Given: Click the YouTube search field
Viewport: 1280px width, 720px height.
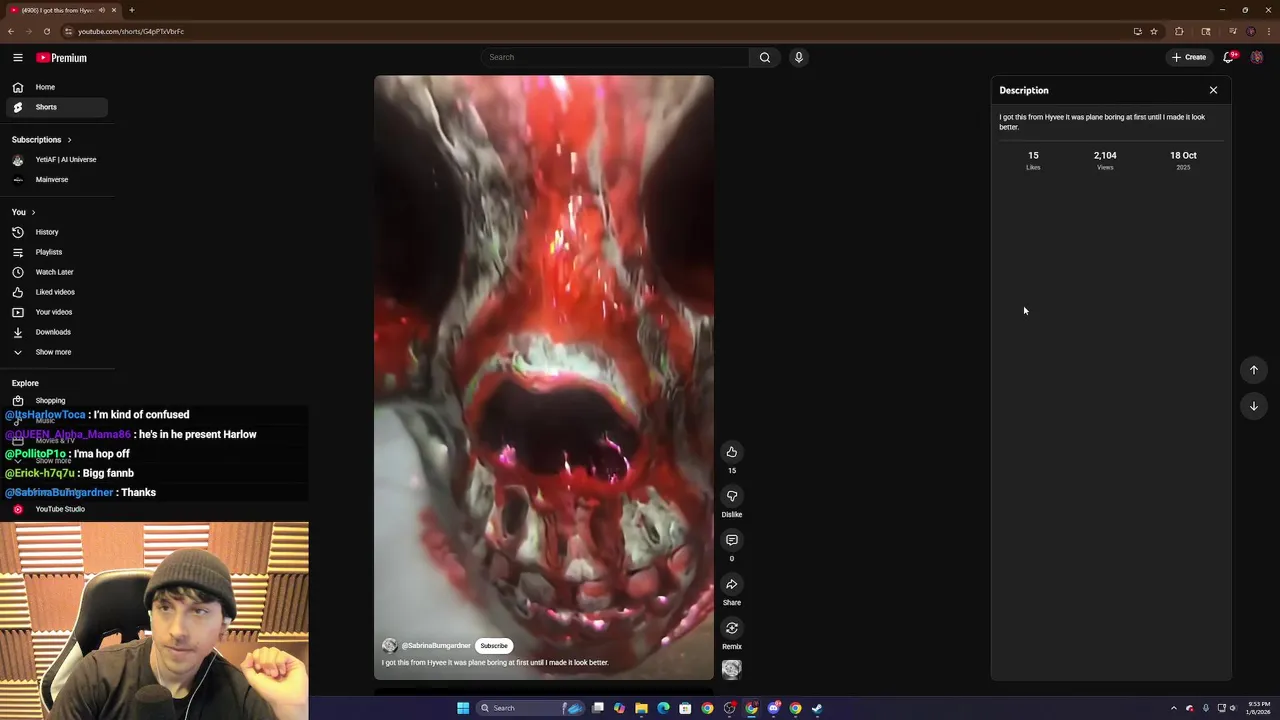Looking at the screenshot, I should (x=615, y=57).
